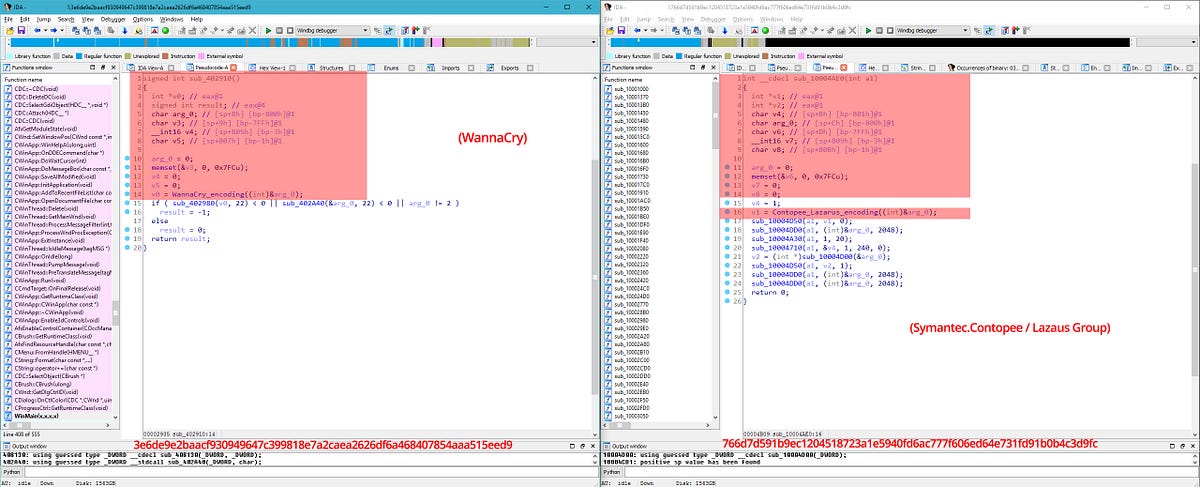Open file icon in right IDA toolbar
The width and height of the screenshot is (1200, 487).
(609, 31)
